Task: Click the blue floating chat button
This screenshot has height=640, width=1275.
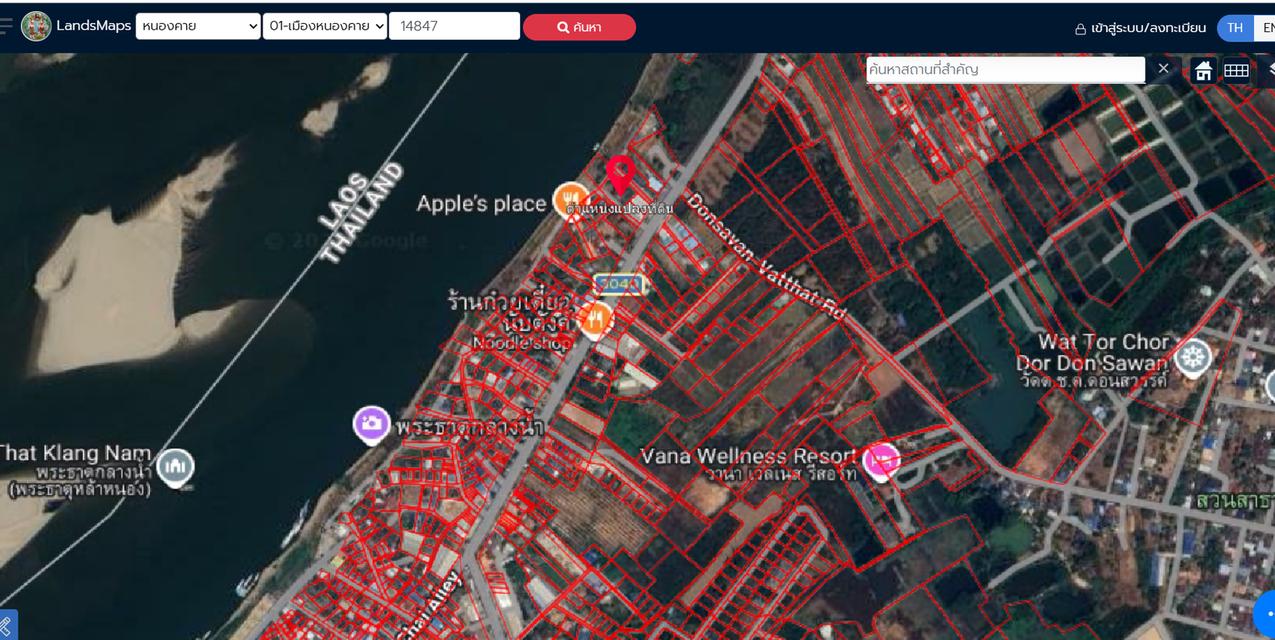Action: [1265, 614]
